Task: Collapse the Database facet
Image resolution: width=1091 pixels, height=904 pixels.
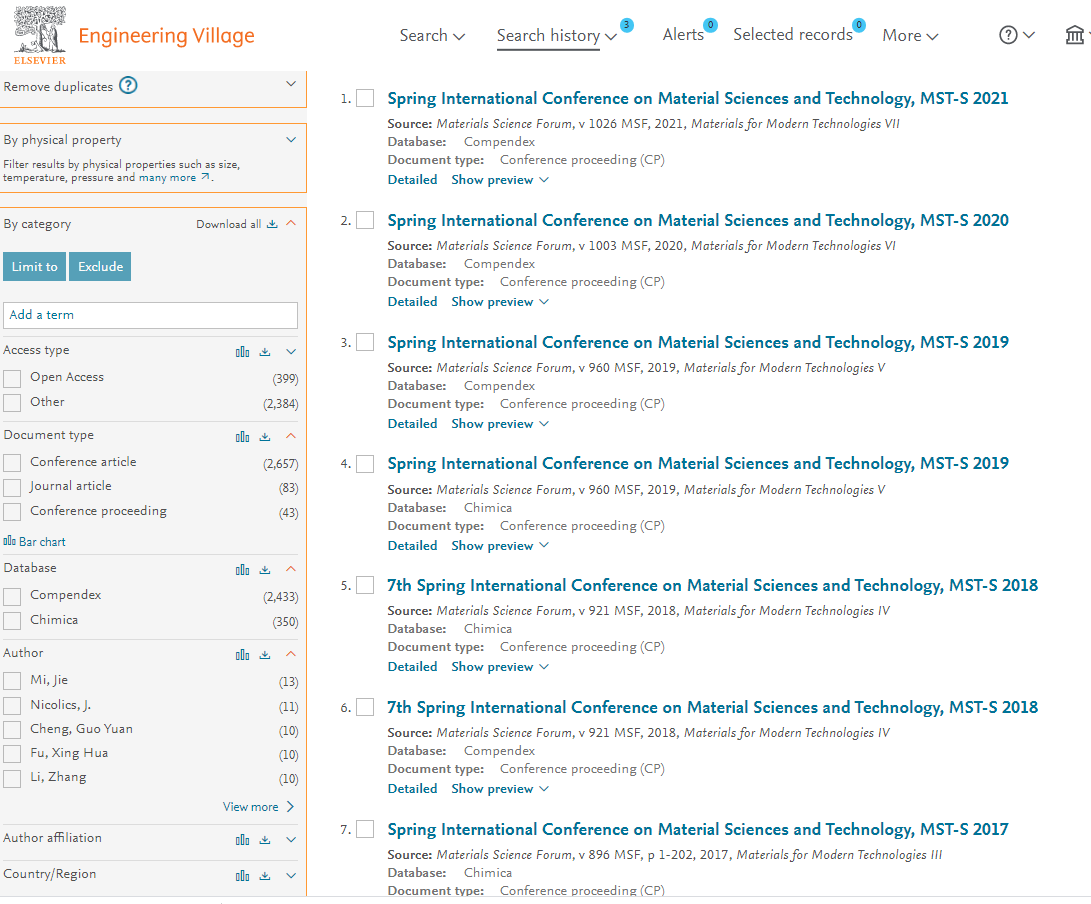Action: [291, 569]
